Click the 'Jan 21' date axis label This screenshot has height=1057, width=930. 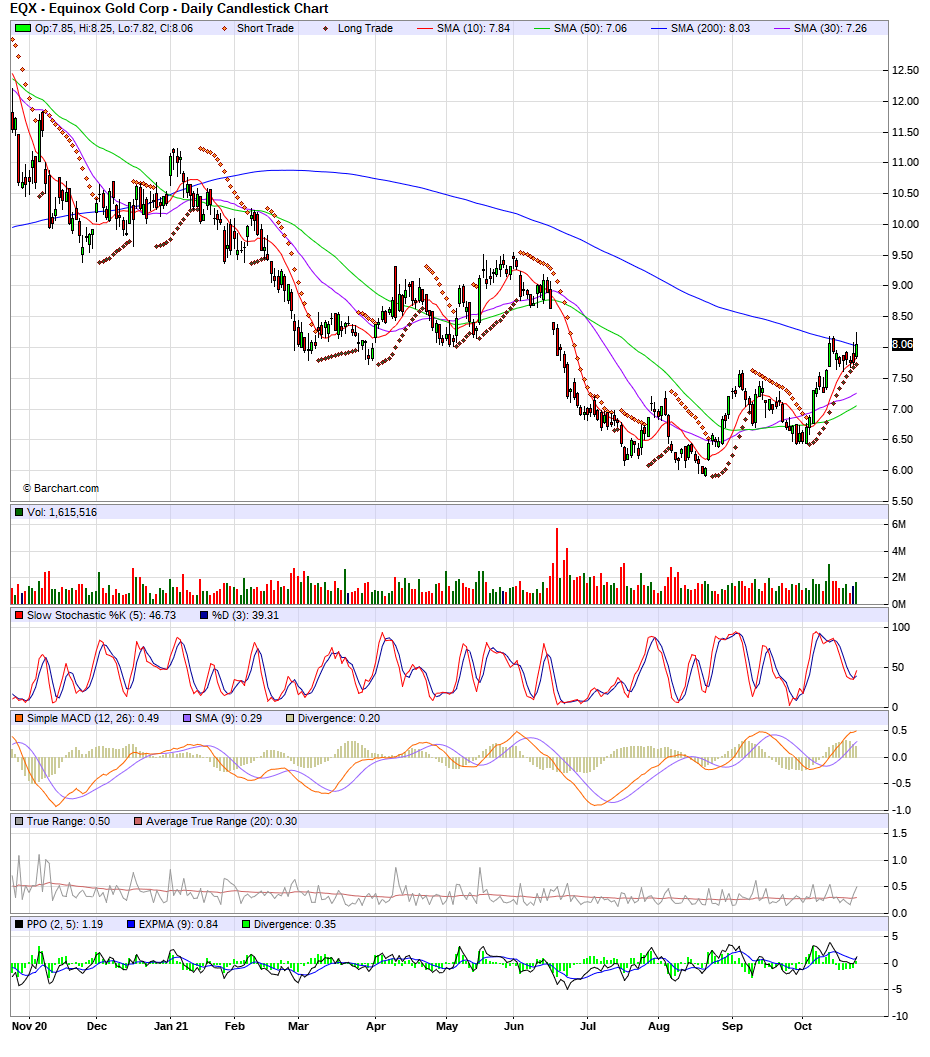tap(170, 1027)
